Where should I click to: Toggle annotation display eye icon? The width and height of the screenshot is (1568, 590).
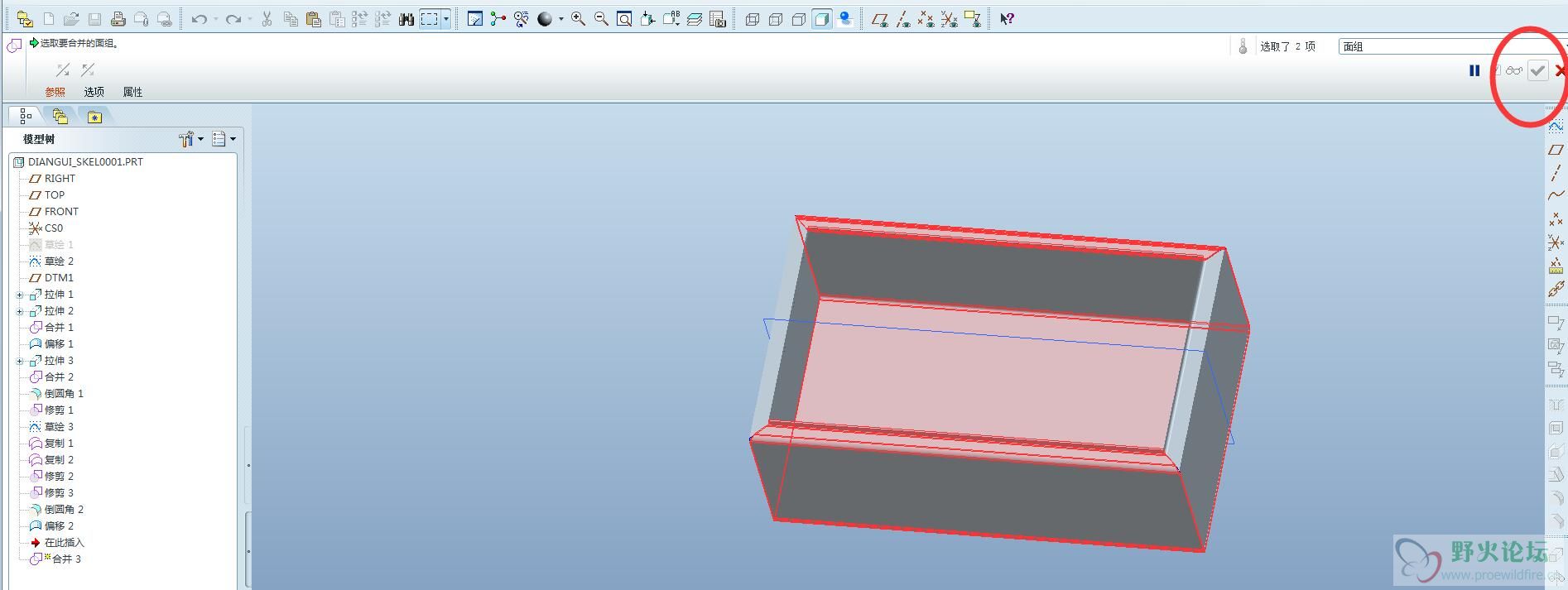[973, 19]
